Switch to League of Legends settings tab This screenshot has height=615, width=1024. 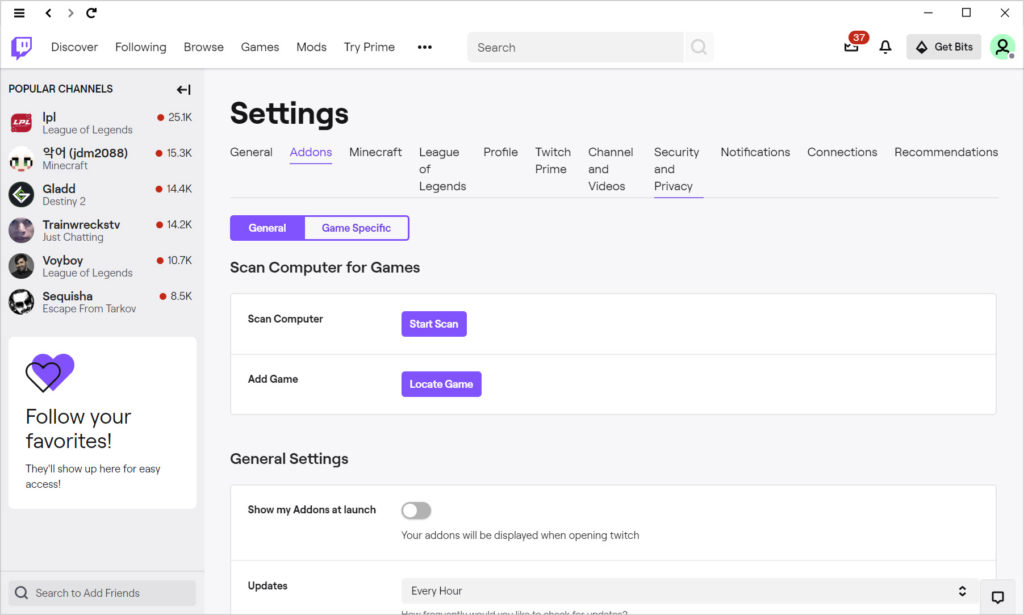(442, 169)
